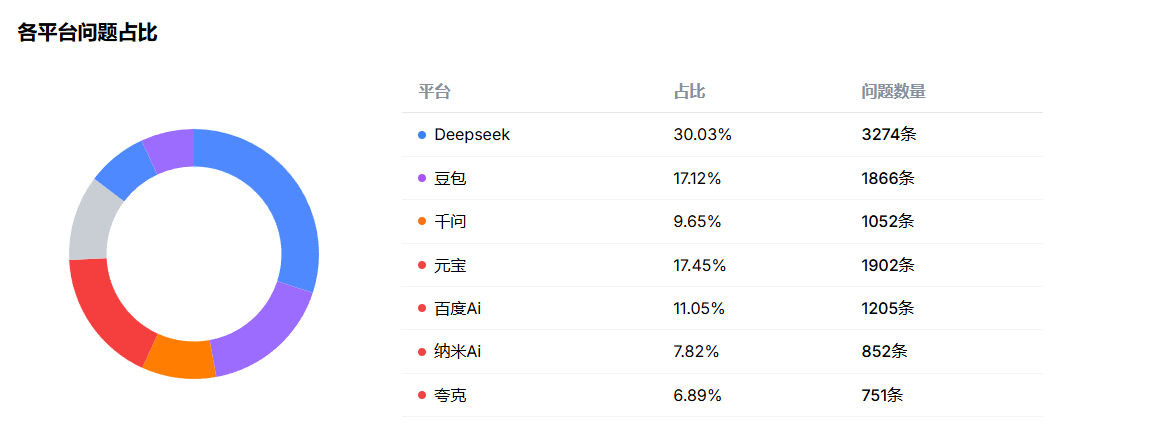The image size is (1156, 433).
Task: Click the 各平台问题占比 chart title
Action: click(x=88, y=33)
